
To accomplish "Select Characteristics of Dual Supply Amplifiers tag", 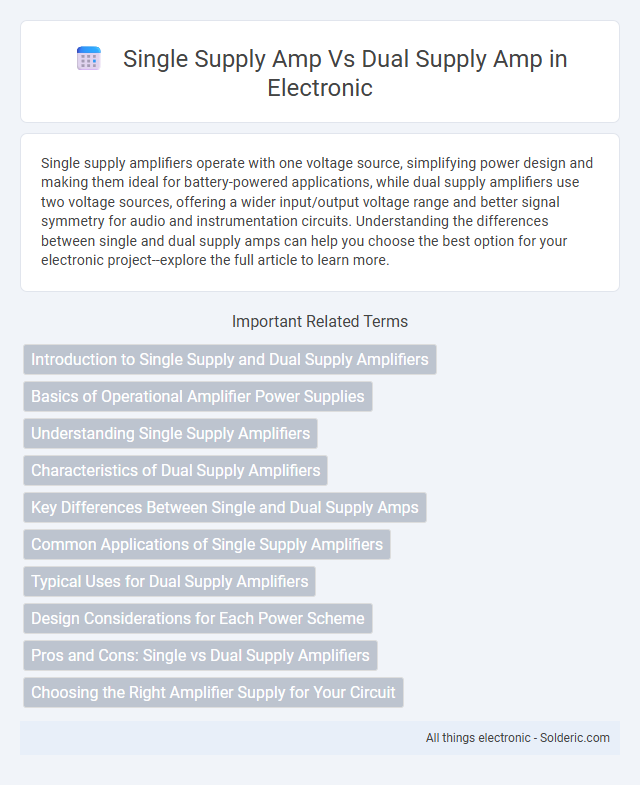I will click(175, 471).
